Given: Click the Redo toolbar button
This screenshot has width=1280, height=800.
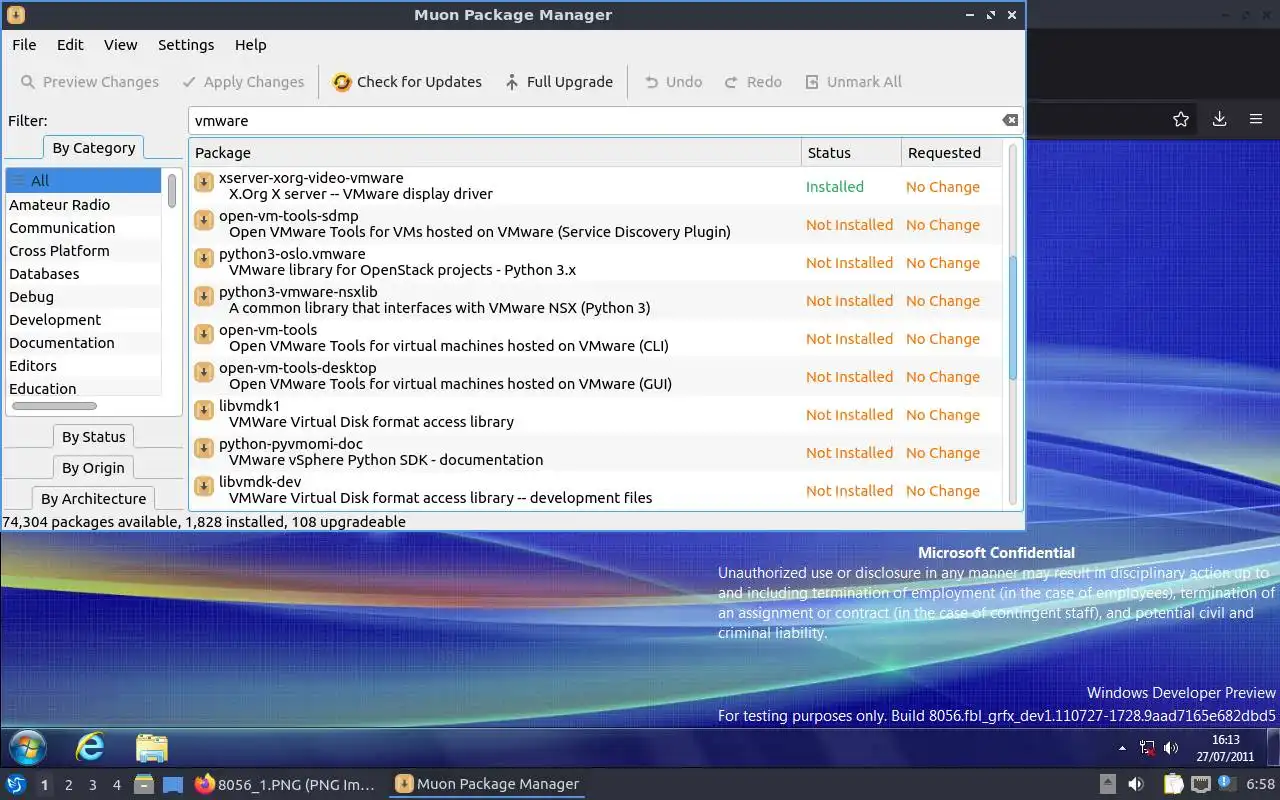Looking at the screenshot, I should coord(753,82).
